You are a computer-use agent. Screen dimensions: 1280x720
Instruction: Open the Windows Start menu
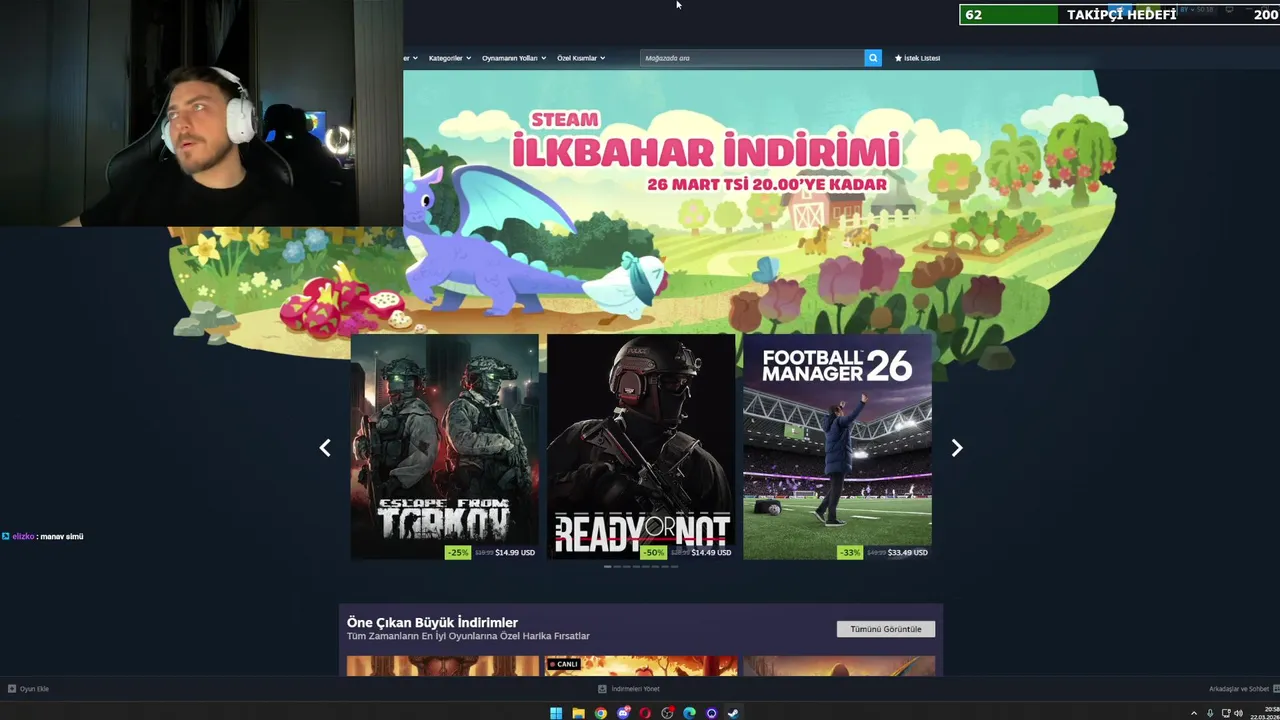tap(556, 713)
